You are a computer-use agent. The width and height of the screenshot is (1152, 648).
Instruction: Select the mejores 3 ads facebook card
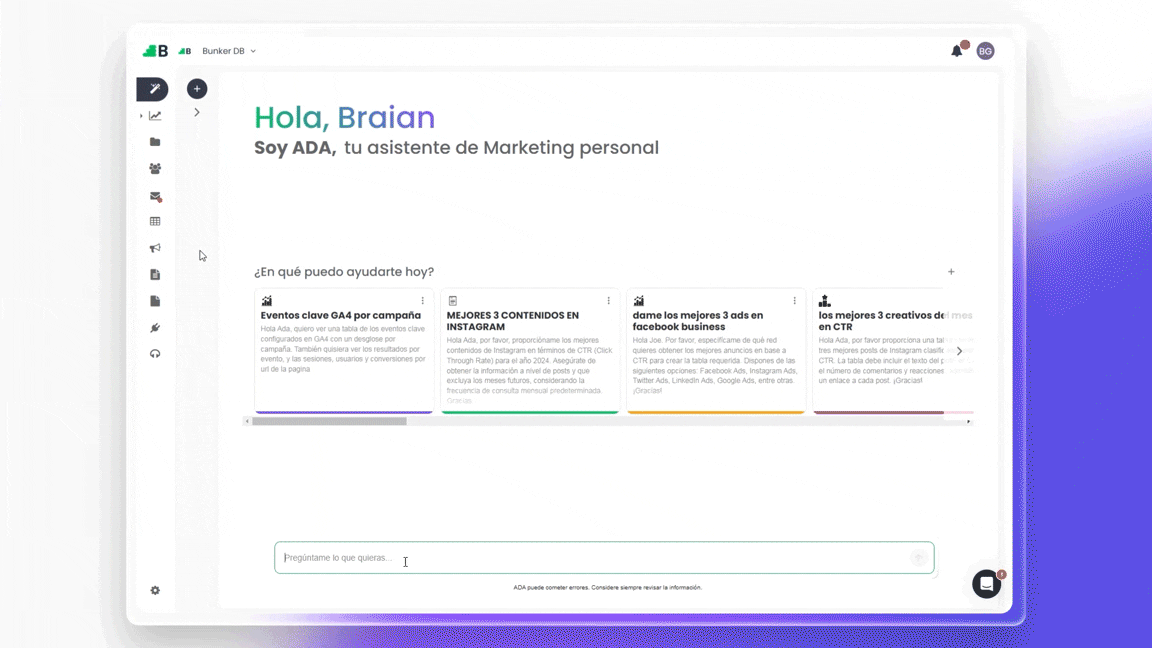[x=716, y=351]
